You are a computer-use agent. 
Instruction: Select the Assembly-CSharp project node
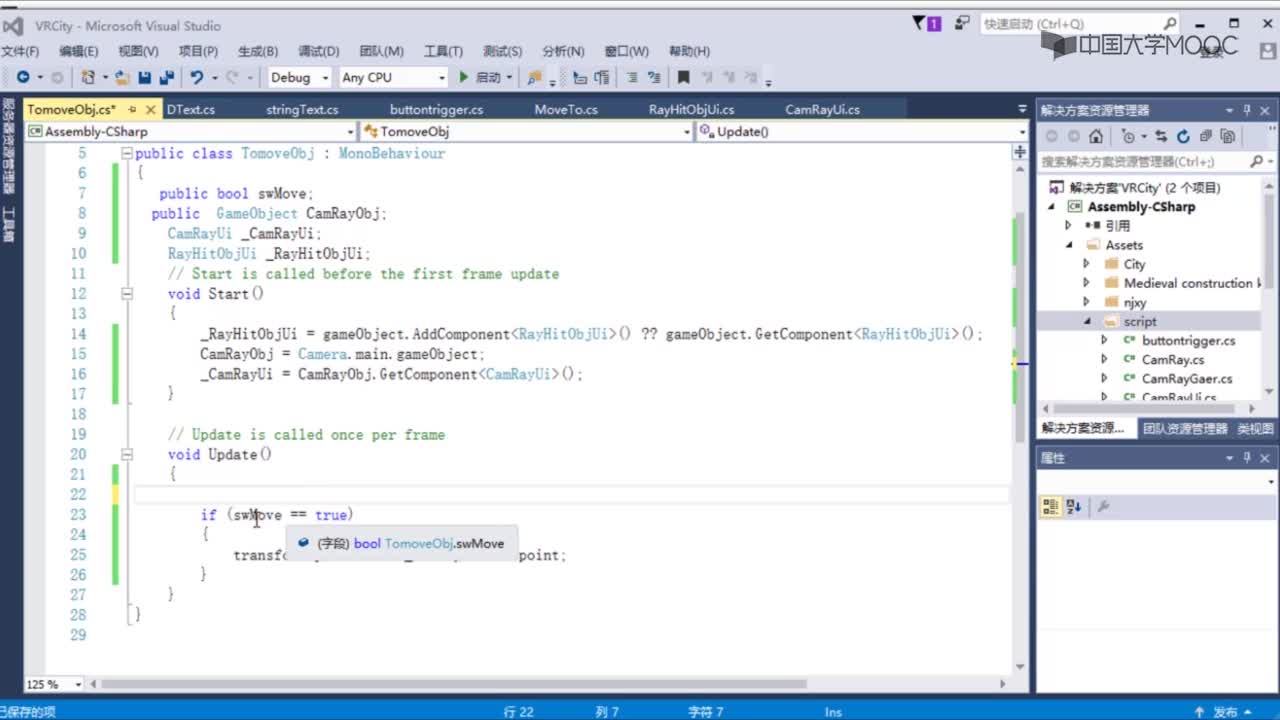click(1141, 206)
